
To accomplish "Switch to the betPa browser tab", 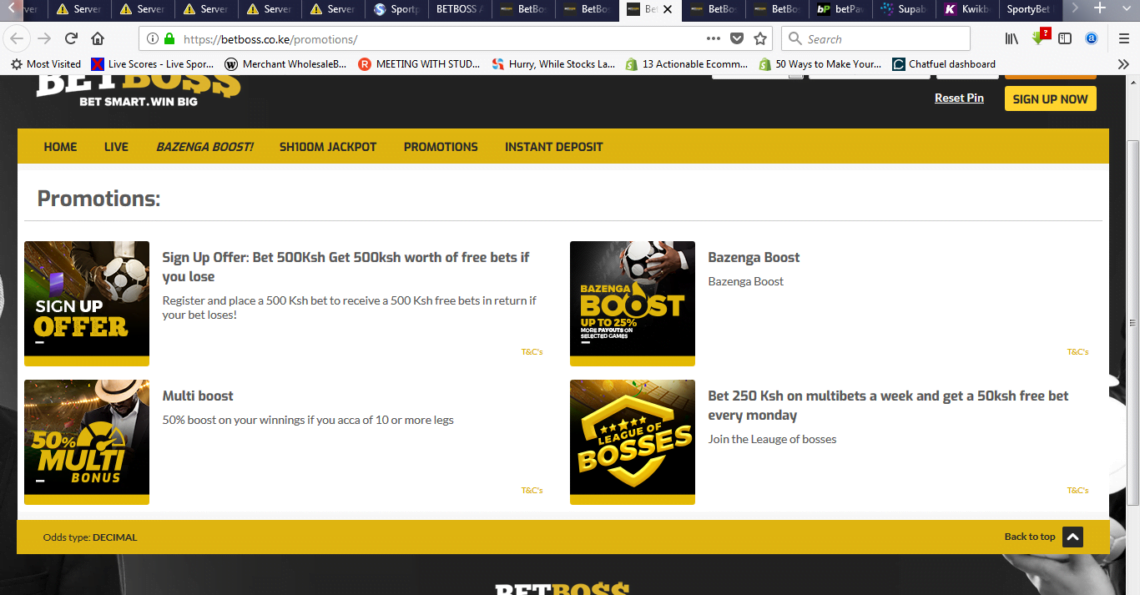I will pyautogui.click(x=840, y=9).
